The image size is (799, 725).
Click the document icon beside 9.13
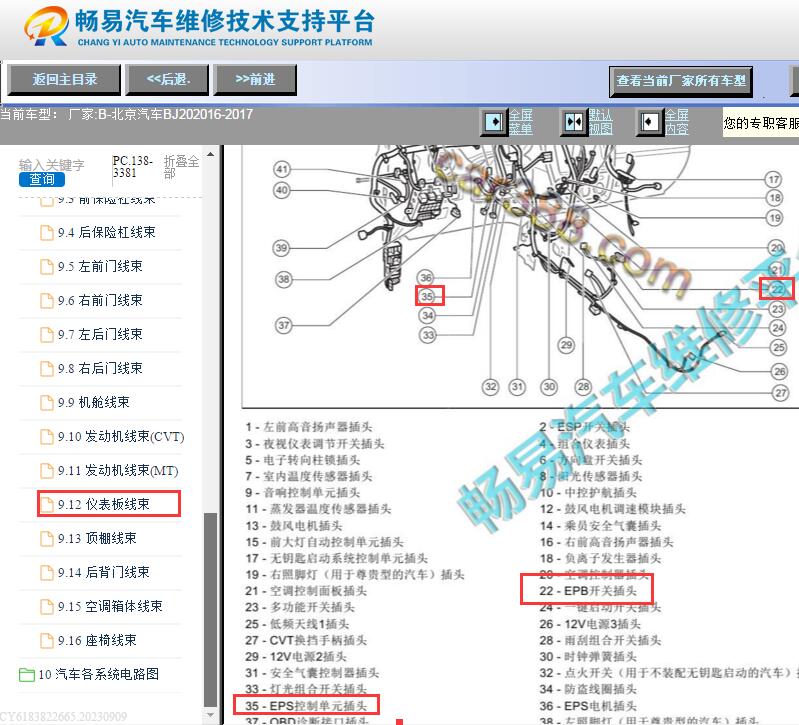[x=47, y=539]
